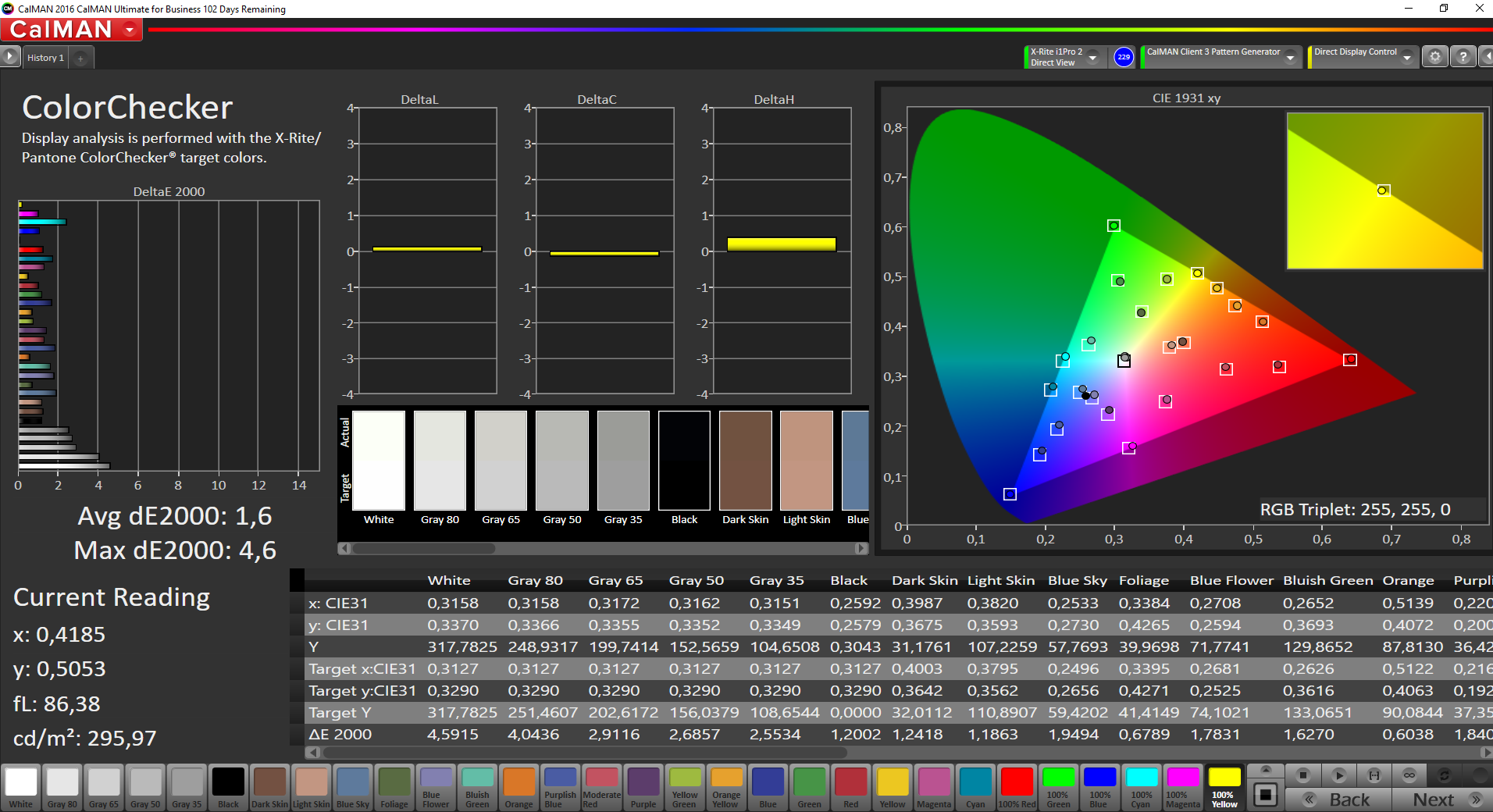Expand the pattern options up arrow

pos(1266,770)
